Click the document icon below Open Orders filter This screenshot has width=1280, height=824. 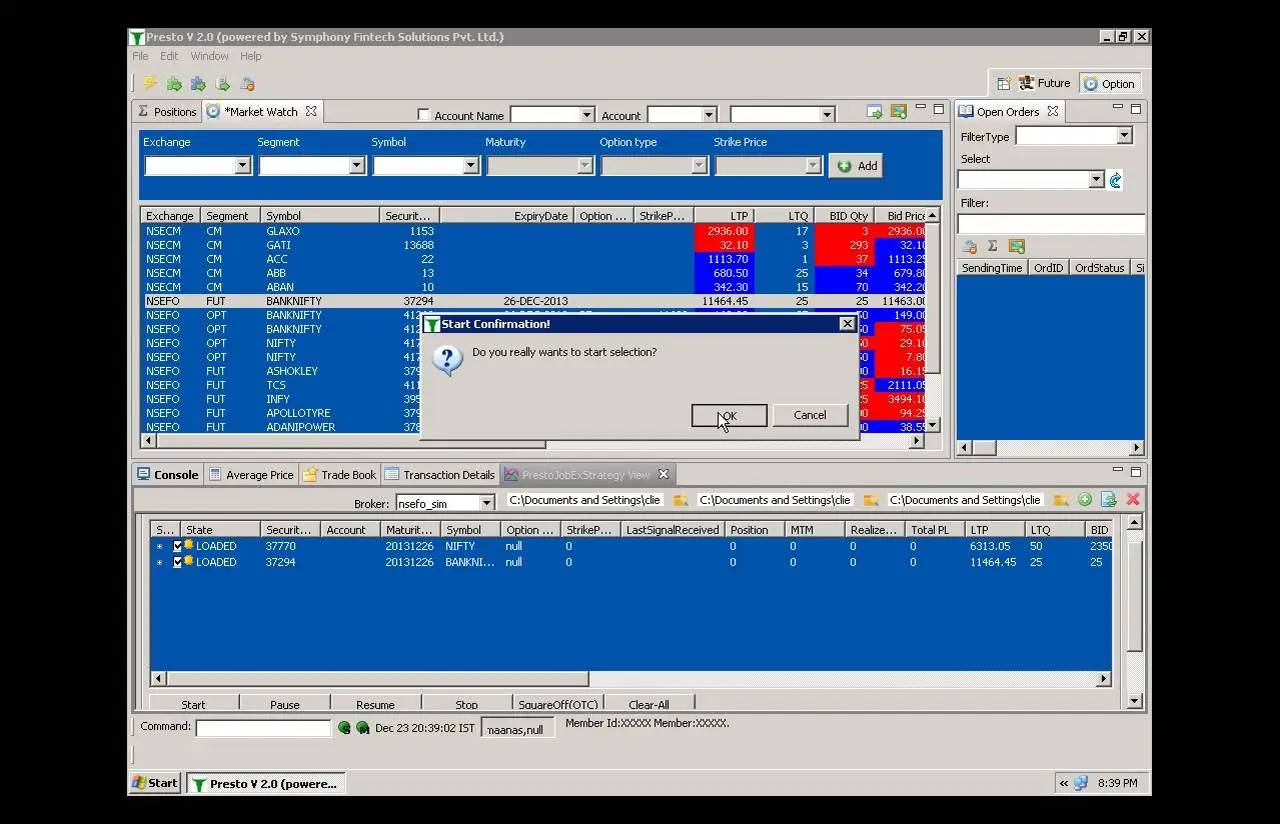point(969,246)
